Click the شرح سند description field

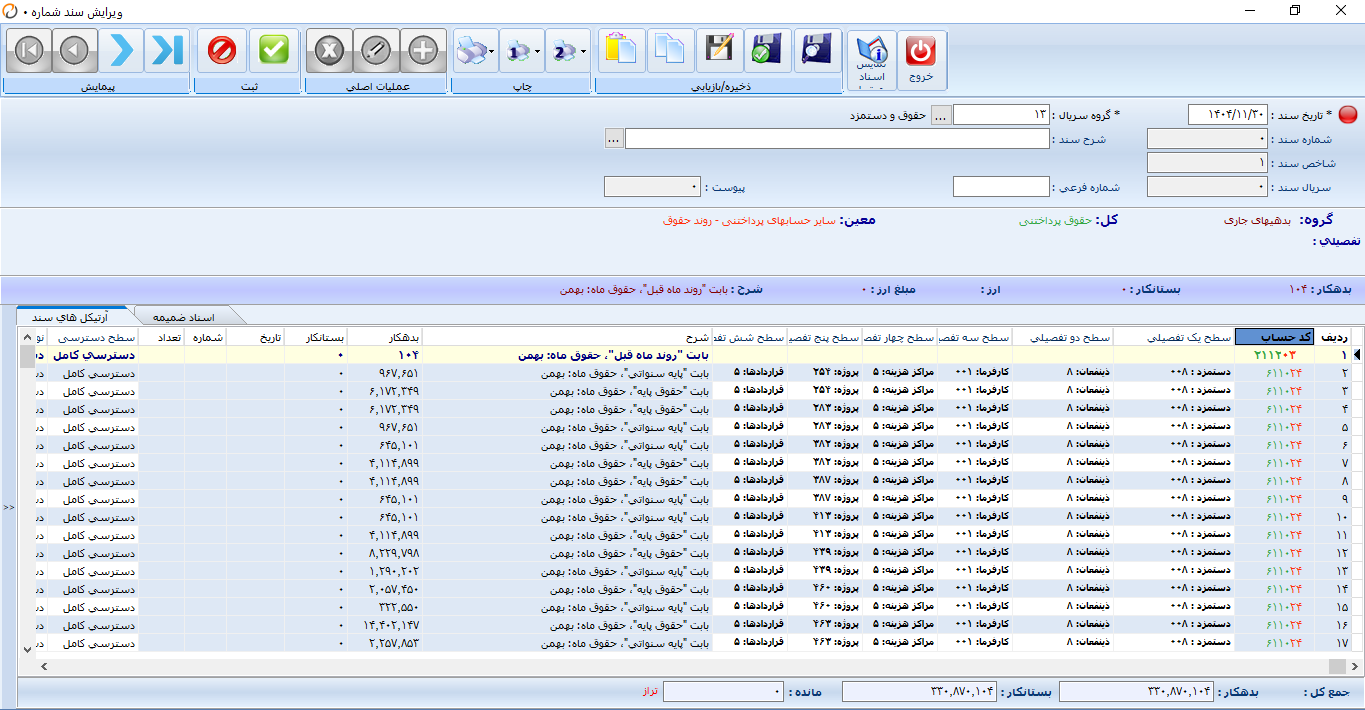(x=837, y=139)
